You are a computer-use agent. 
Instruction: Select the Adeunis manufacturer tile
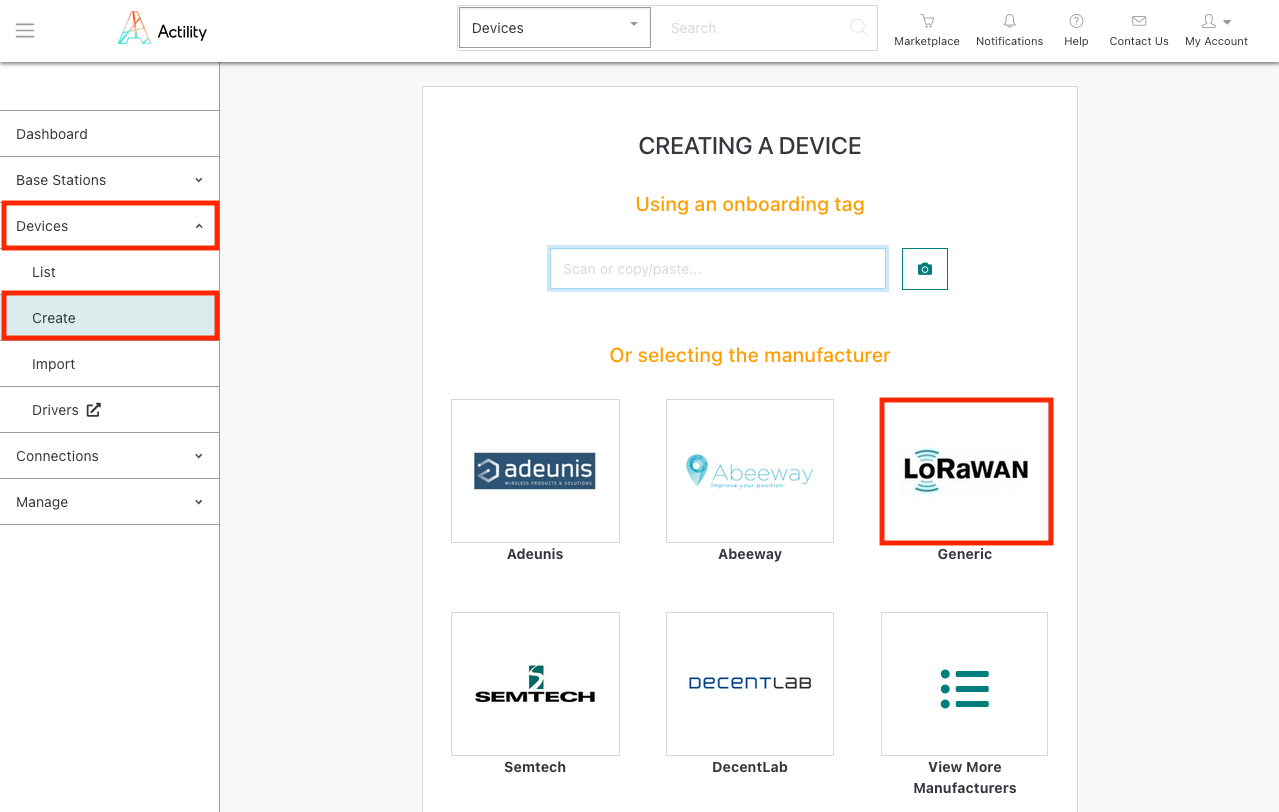535,471
